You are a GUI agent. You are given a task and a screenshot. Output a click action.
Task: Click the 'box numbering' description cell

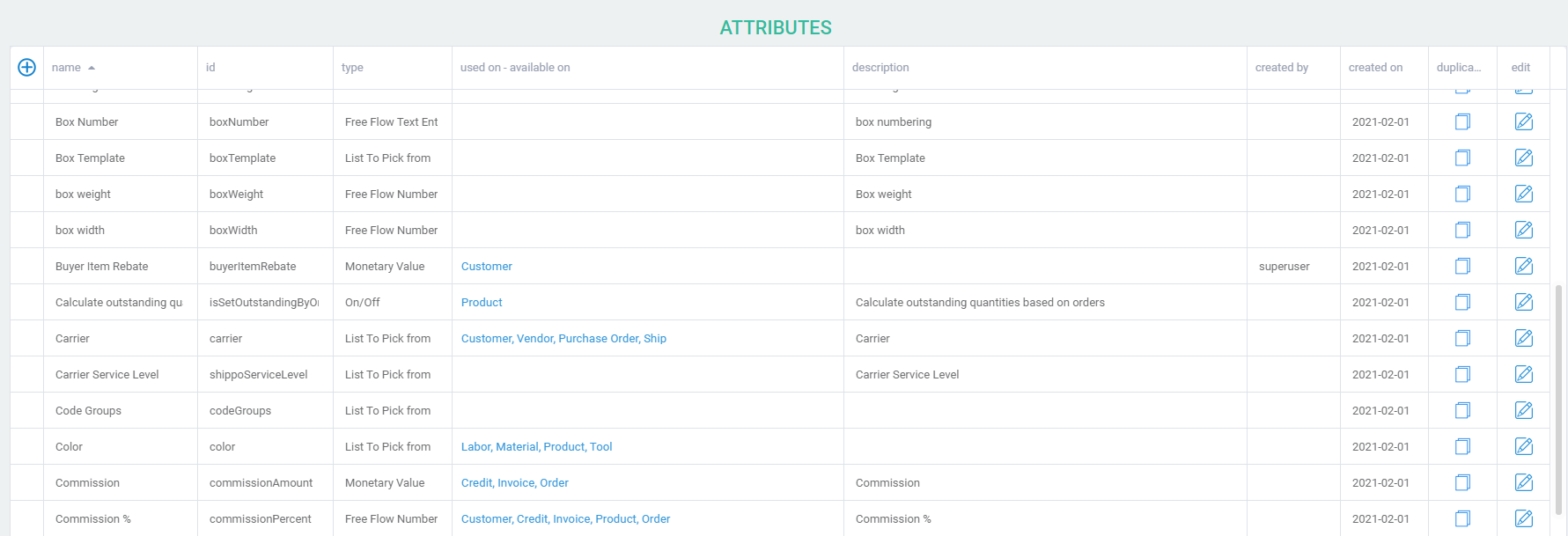click(x=1045, y=121)
